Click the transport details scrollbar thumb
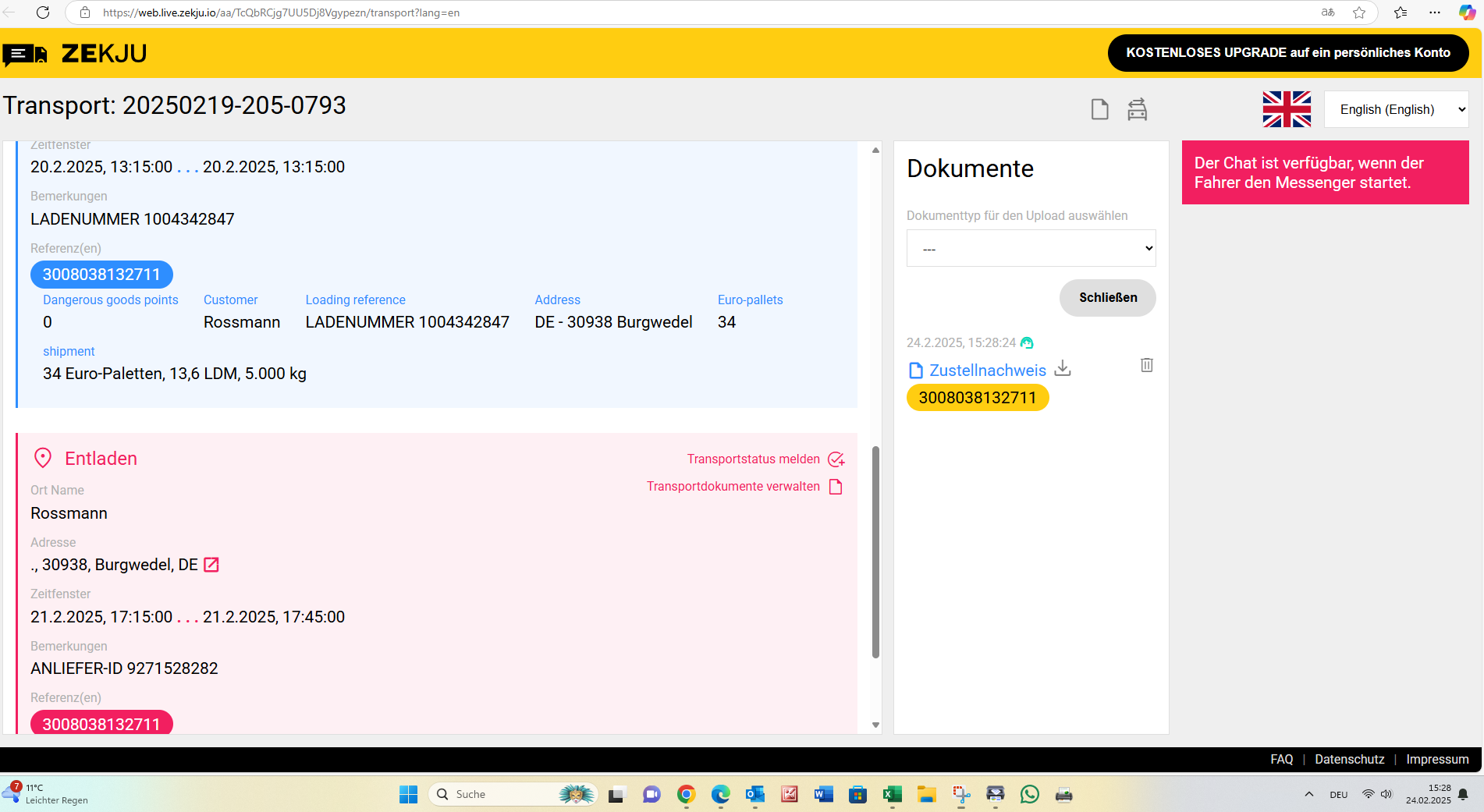This screenshot has width=1484, height=812. point(875,552)
